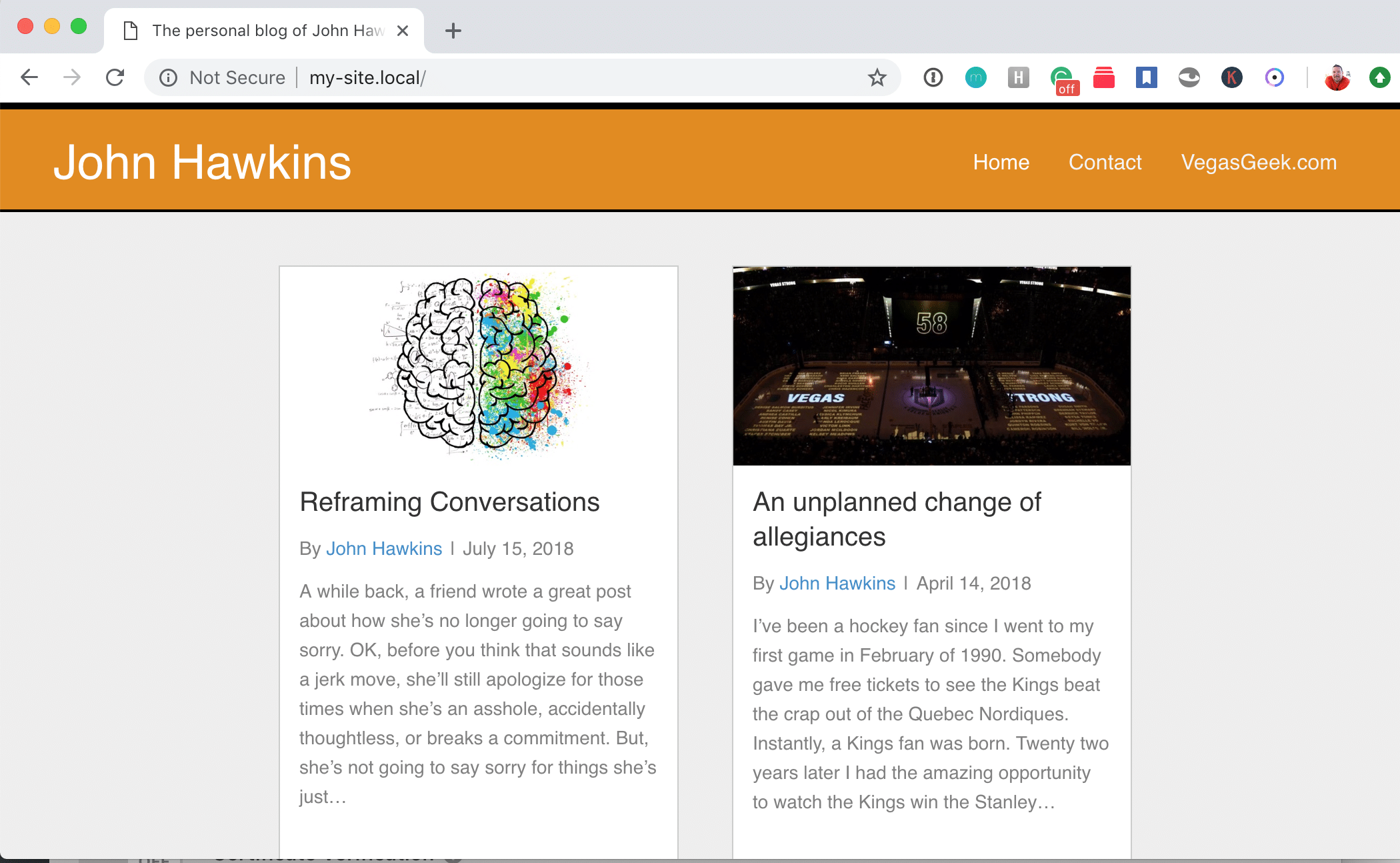1400x863 pixels.
Task: Bookmark this page with the star
Action: (x=877, y=78)
